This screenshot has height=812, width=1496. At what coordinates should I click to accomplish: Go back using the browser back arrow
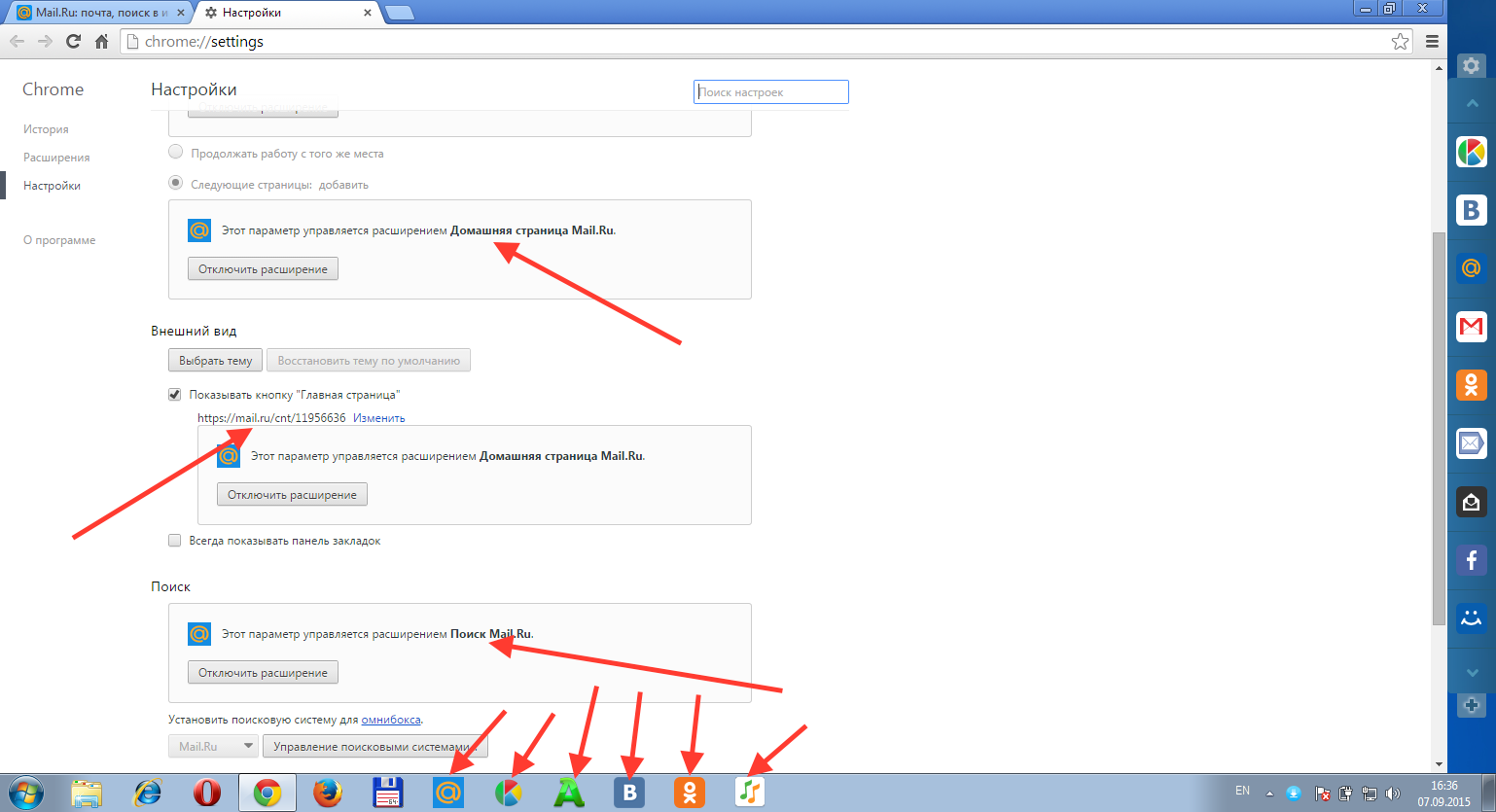point(17,41)
